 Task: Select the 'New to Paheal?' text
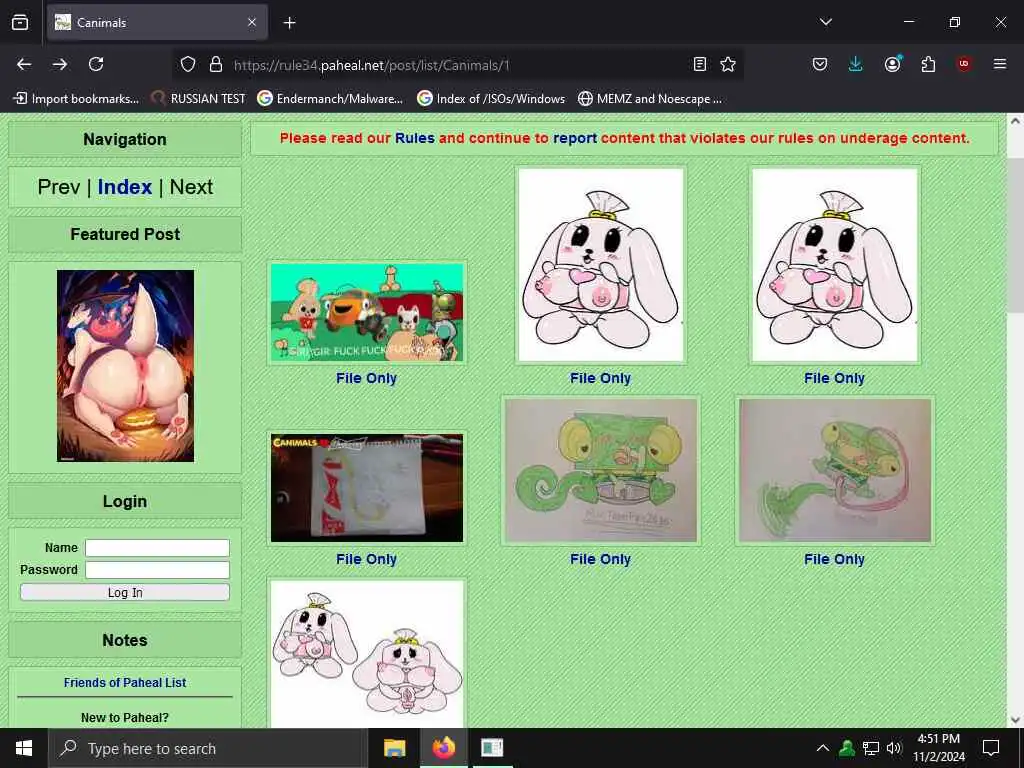[125, 718]
